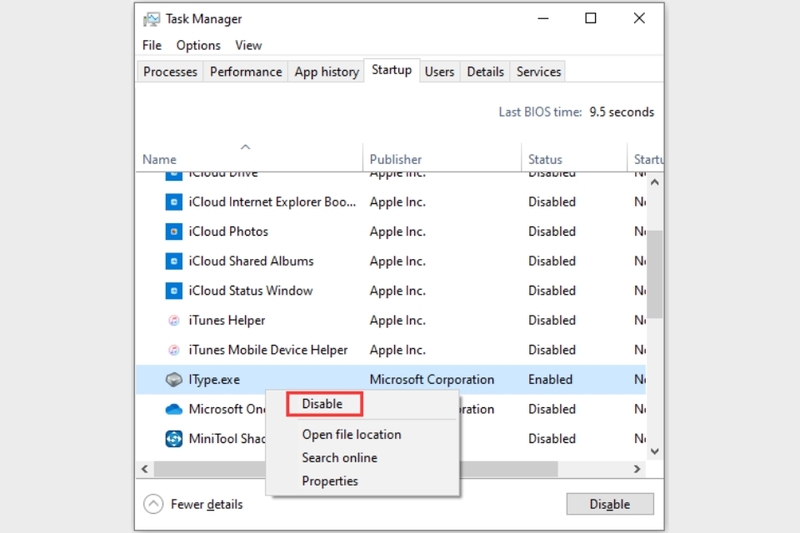The height and width of the screenshot is (533, 800).
Task: Switch to the Users tab
Action: pos(439,72)
